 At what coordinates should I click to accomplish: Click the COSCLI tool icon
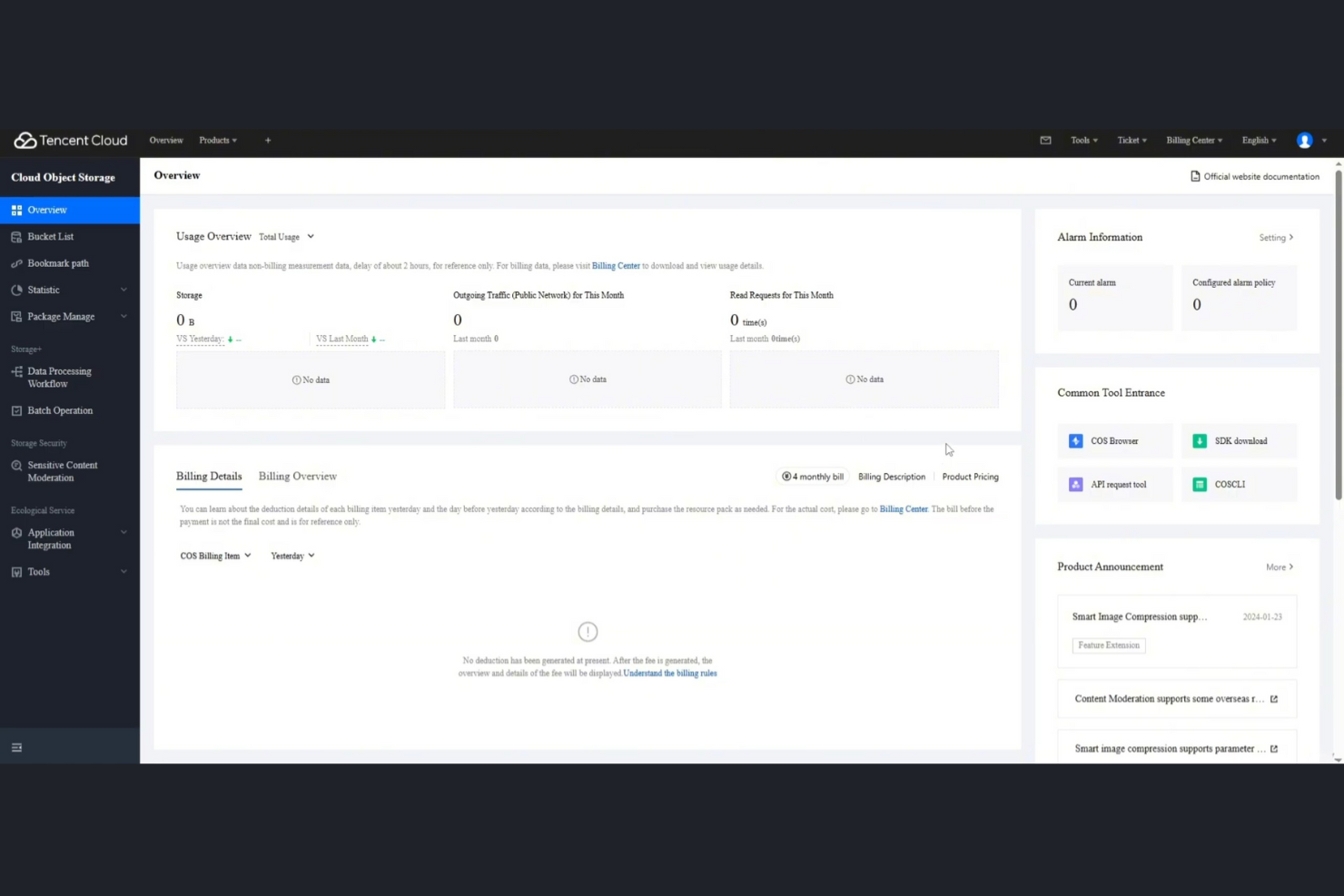1200,484
